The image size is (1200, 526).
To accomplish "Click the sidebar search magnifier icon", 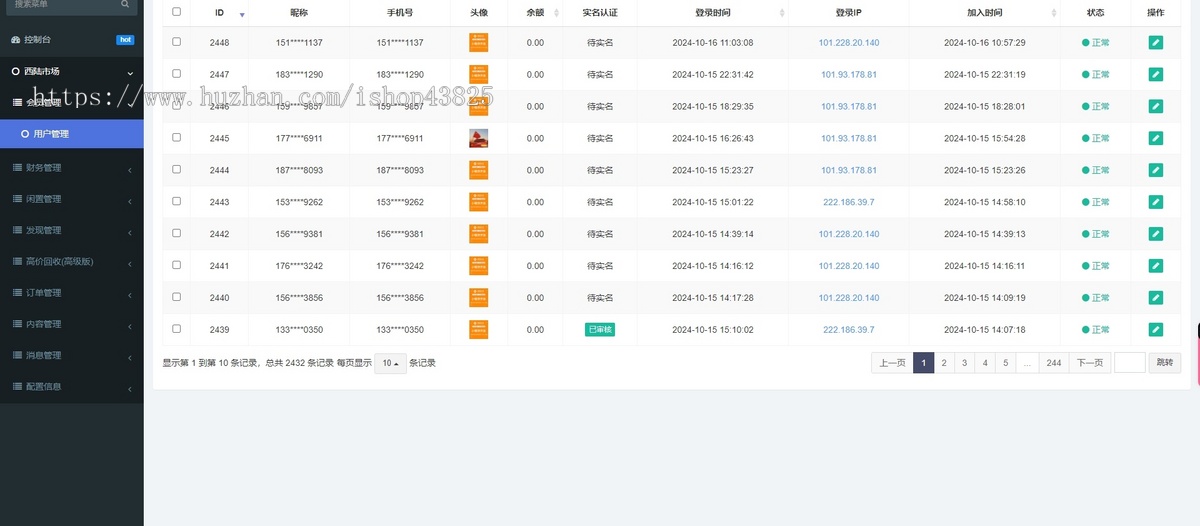I will pos(125,4).
